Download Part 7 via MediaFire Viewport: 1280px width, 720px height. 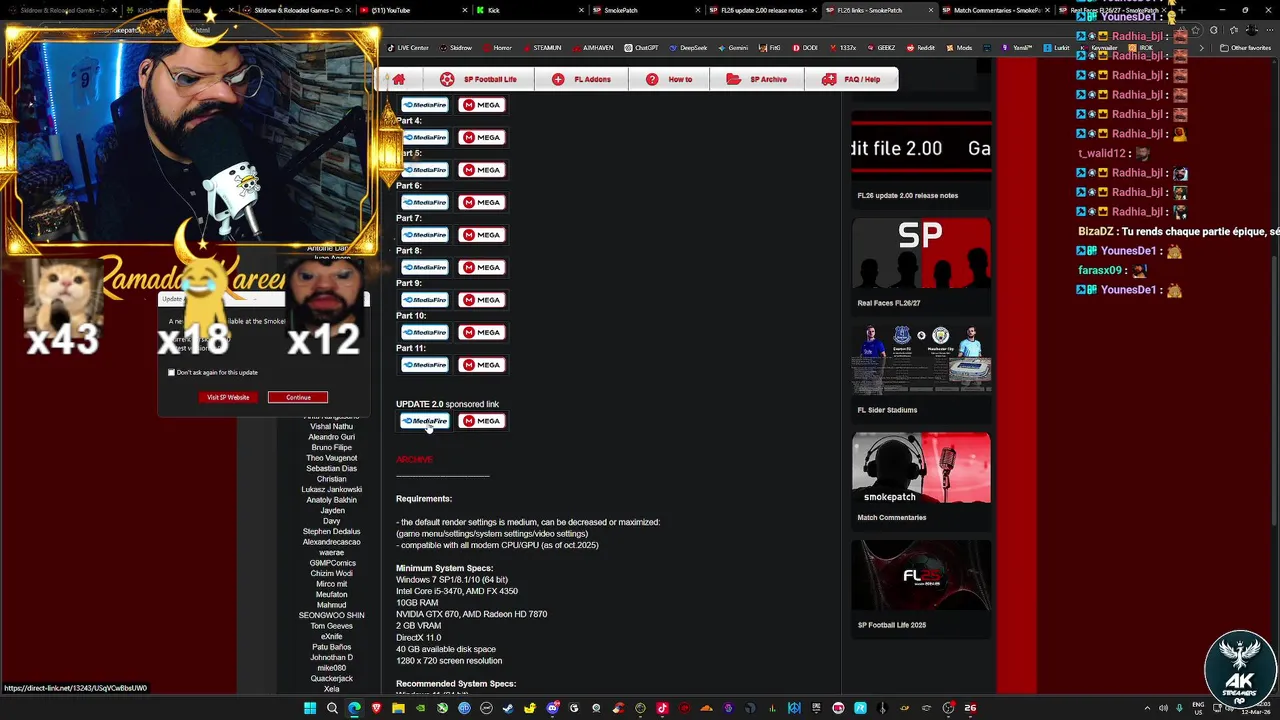pyautogui.click(x=425, y=234)
